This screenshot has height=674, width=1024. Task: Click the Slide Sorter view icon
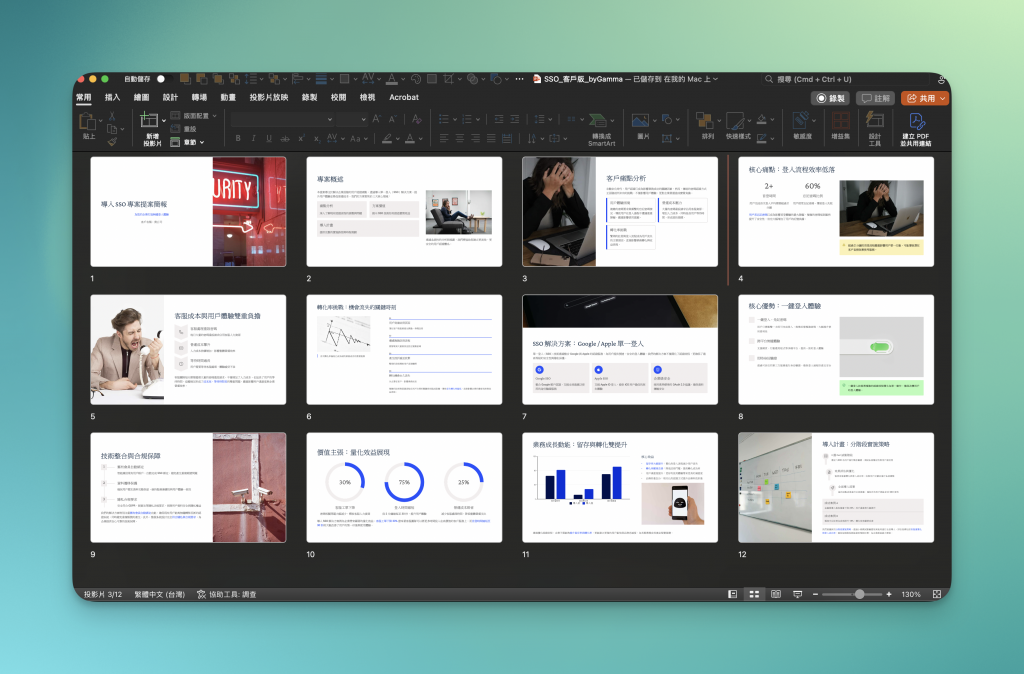pyautogui.click(x=754, y=594)
